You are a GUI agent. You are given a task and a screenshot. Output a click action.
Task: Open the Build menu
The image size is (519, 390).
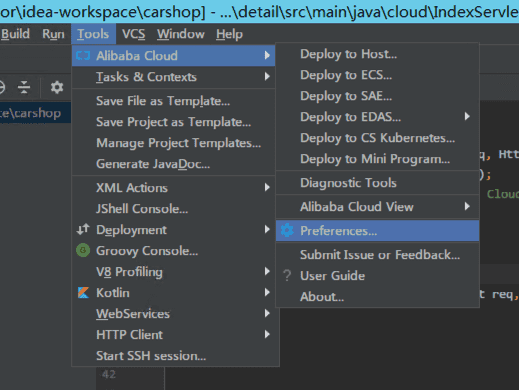click(15, 34)
